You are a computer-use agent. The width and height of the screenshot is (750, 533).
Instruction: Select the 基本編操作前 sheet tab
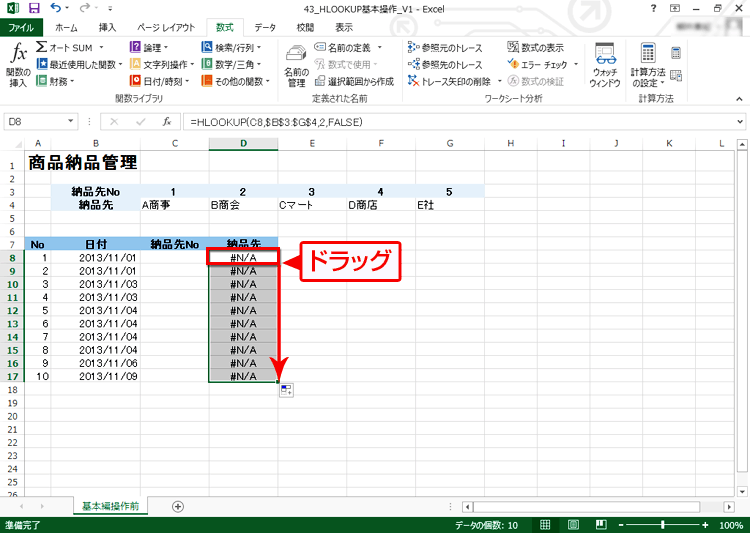pos(110,506)
